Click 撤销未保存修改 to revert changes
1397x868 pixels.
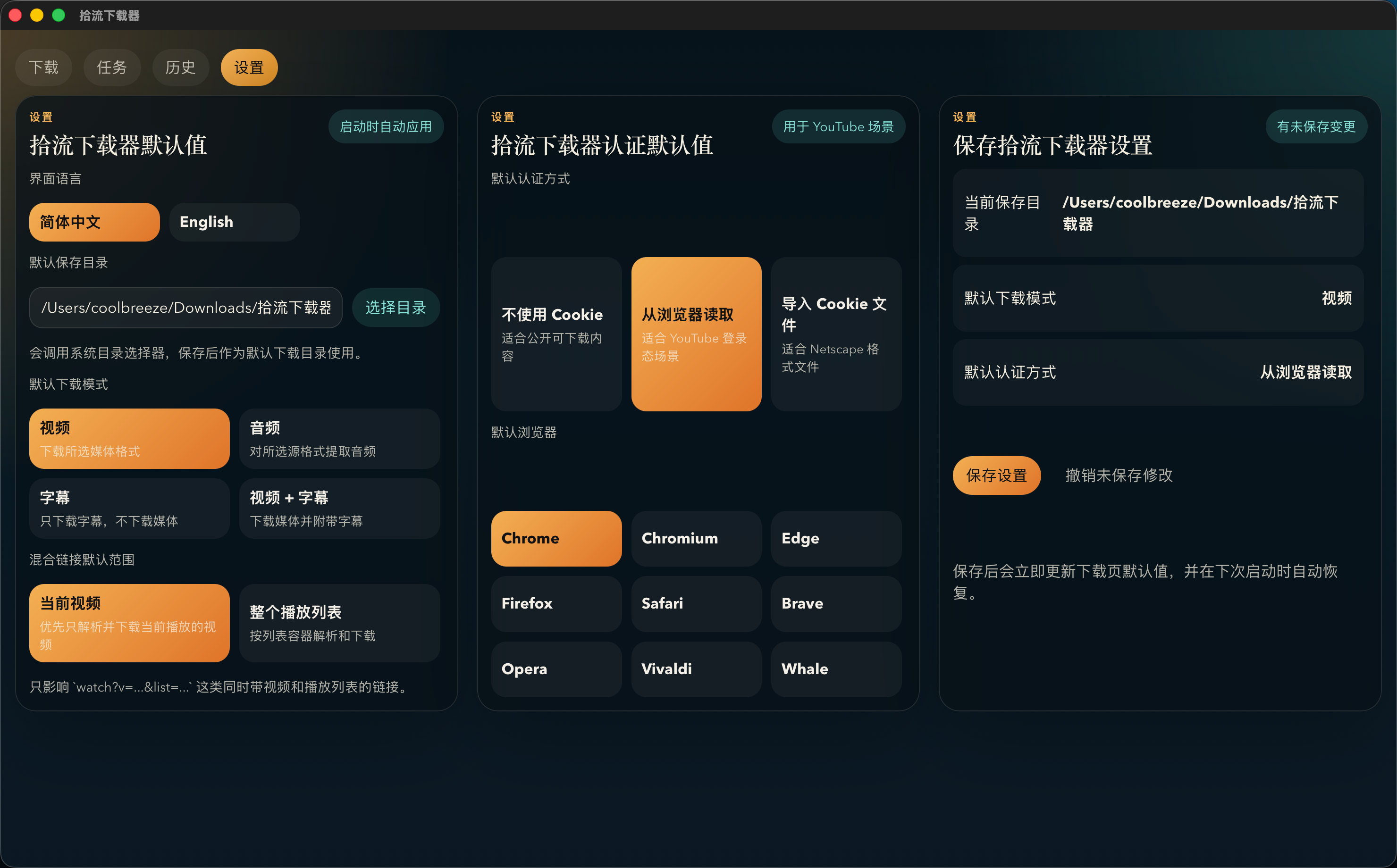(1119, 476)
